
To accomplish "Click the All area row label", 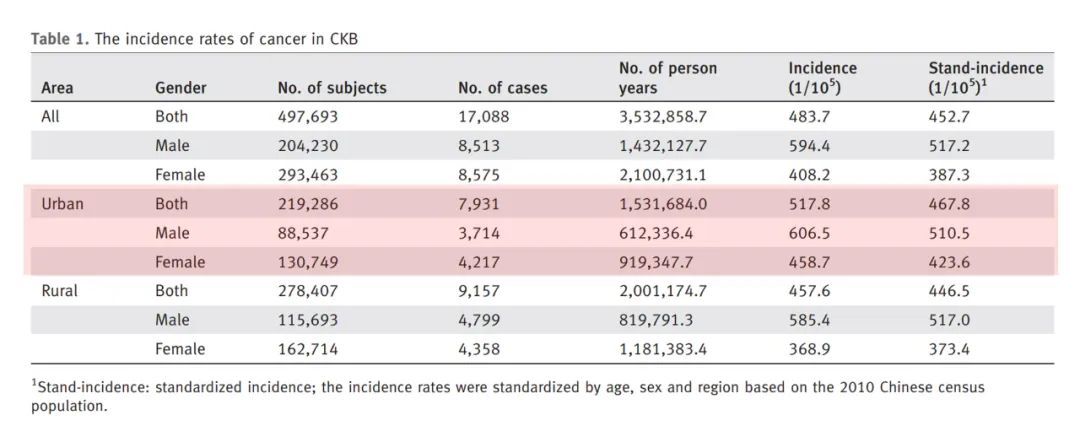I will coord(50,116).
